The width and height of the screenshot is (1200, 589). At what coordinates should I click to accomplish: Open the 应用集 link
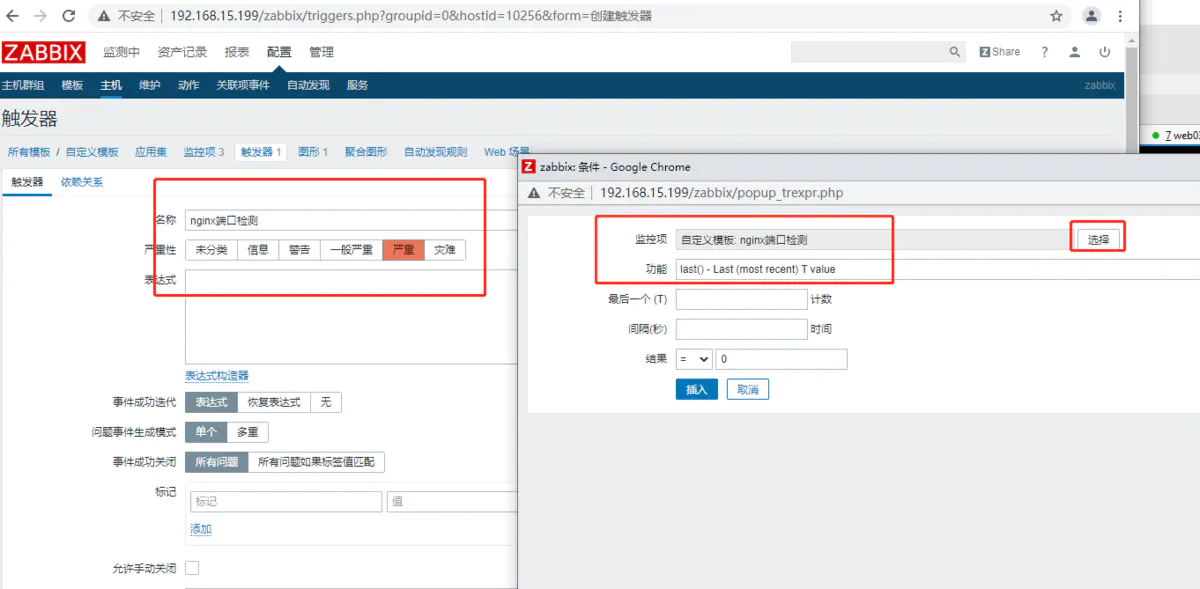point(151,152)
